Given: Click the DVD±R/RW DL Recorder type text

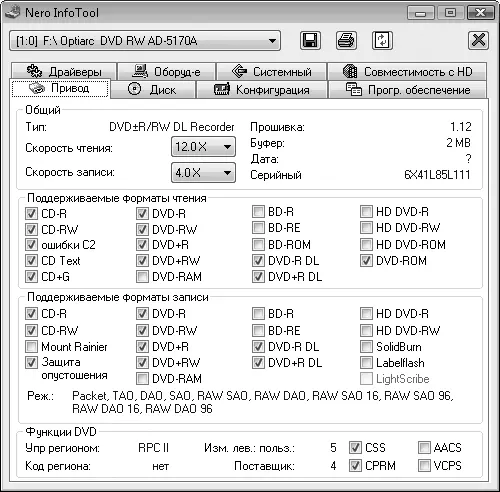Looking at the screenshot, I should pyautogui.click(x=172, y=127).
